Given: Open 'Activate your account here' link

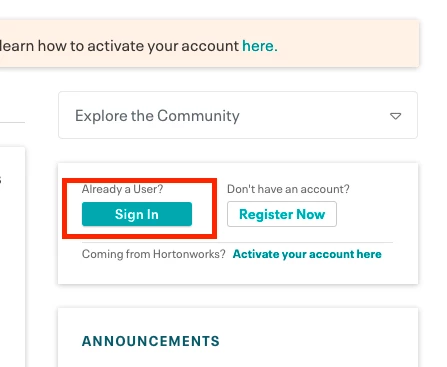Looking at the screenshot, I should (x=307, y=254).
